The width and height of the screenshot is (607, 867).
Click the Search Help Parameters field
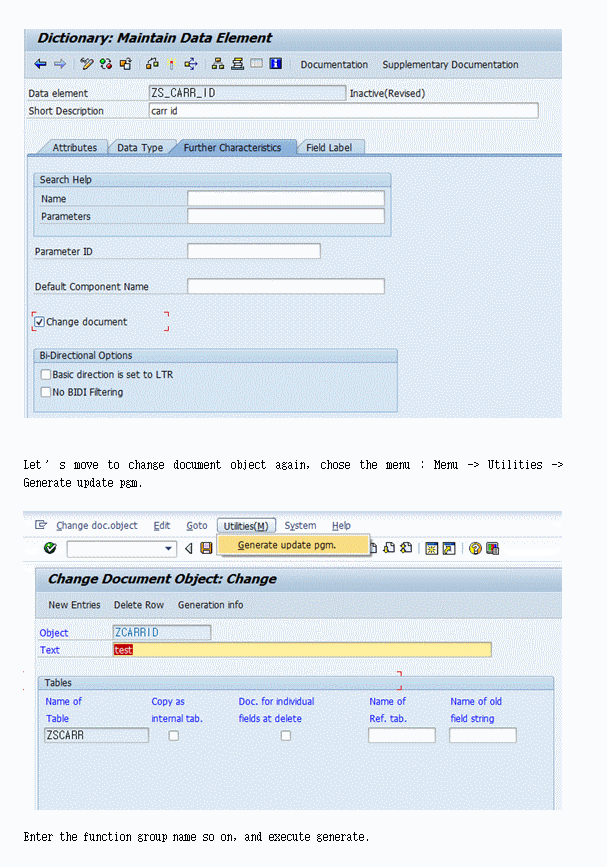pyautogui.click(x=286, y=216)
